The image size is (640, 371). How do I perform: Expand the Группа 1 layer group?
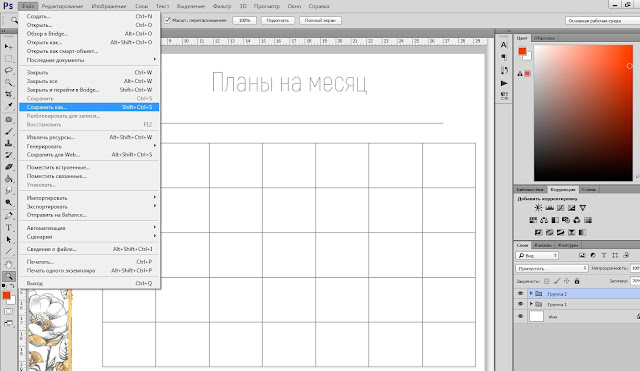click(x=531, y=304)
